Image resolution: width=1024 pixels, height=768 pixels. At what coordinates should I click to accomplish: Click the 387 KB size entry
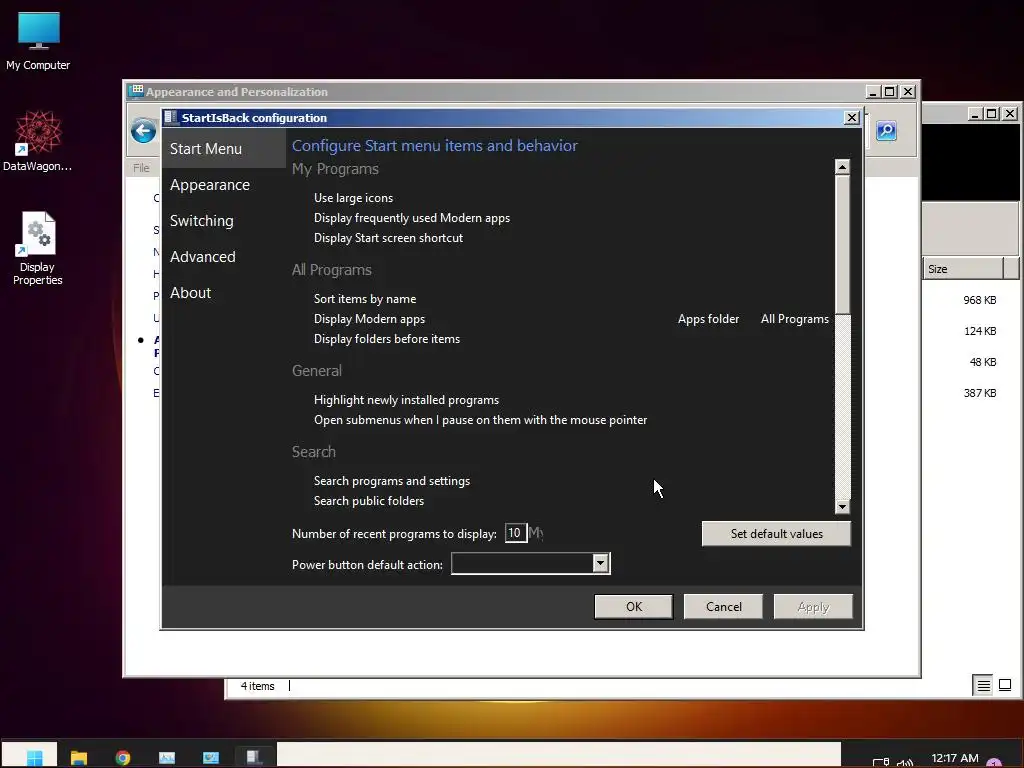click(x=980, y=393)
